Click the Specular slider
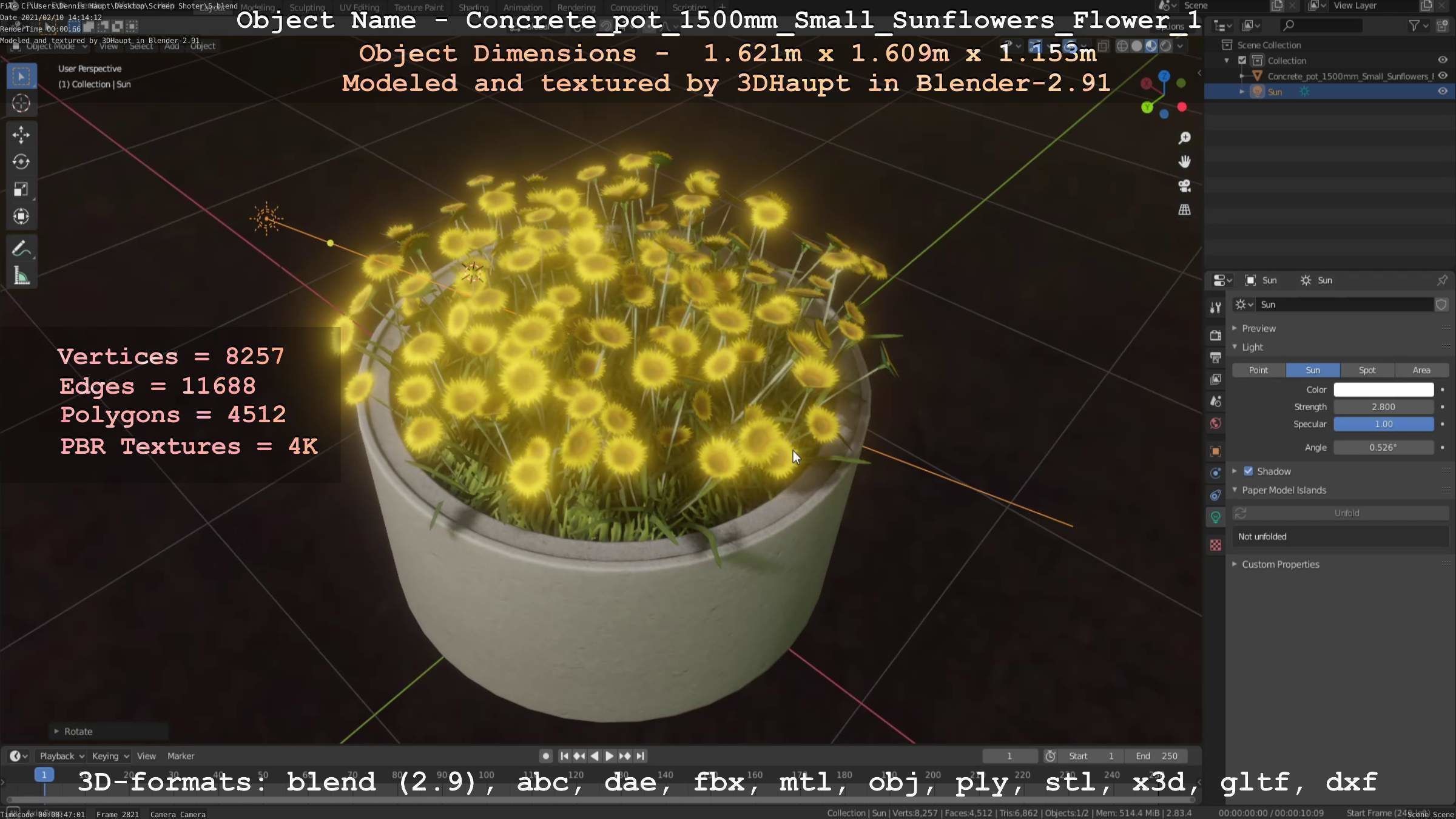This screenshot has height=819, width=1456. tap(1383, 424)
